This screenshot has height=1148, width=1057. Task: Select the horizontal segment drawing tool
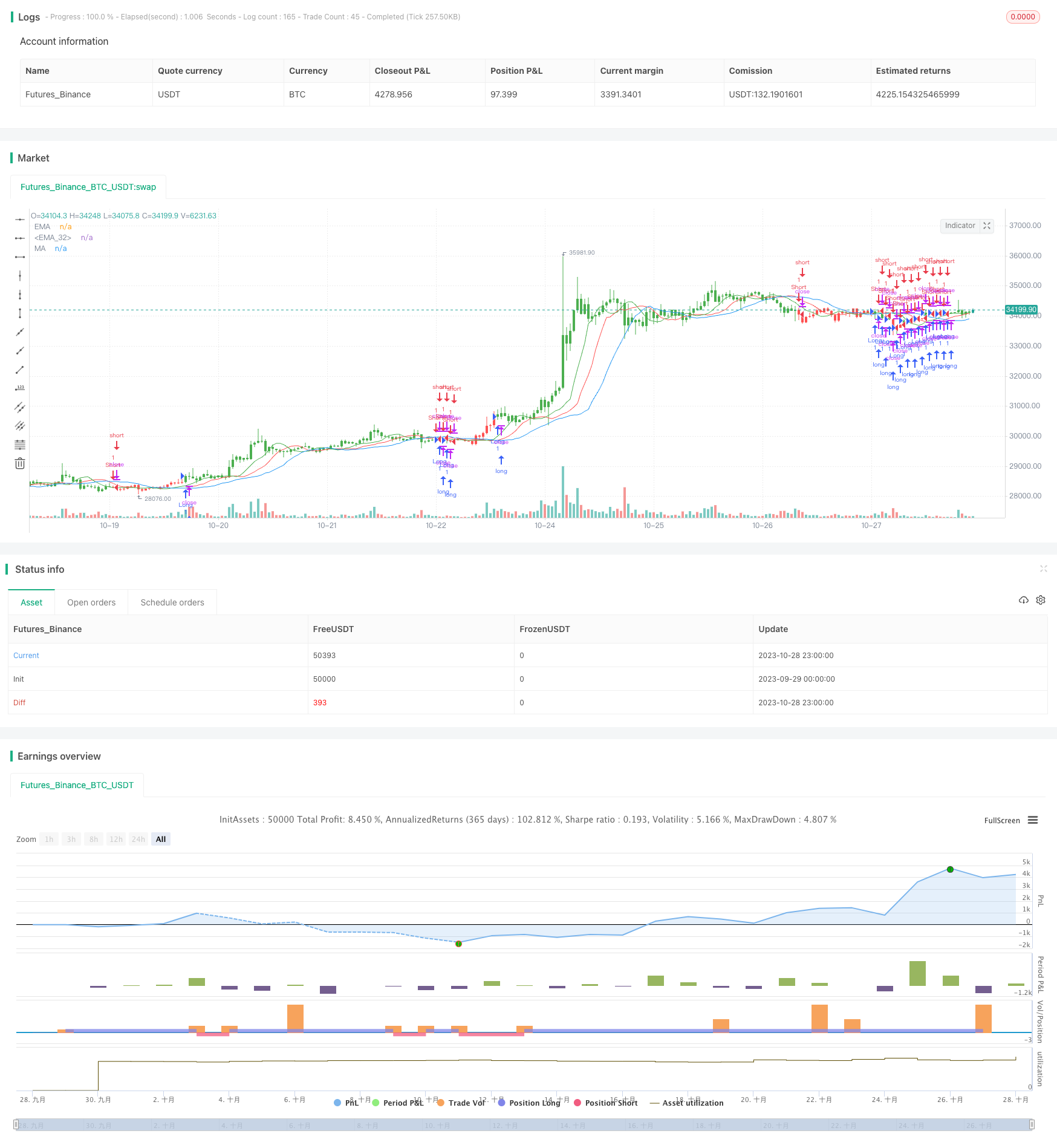click(x=20, y=257)
